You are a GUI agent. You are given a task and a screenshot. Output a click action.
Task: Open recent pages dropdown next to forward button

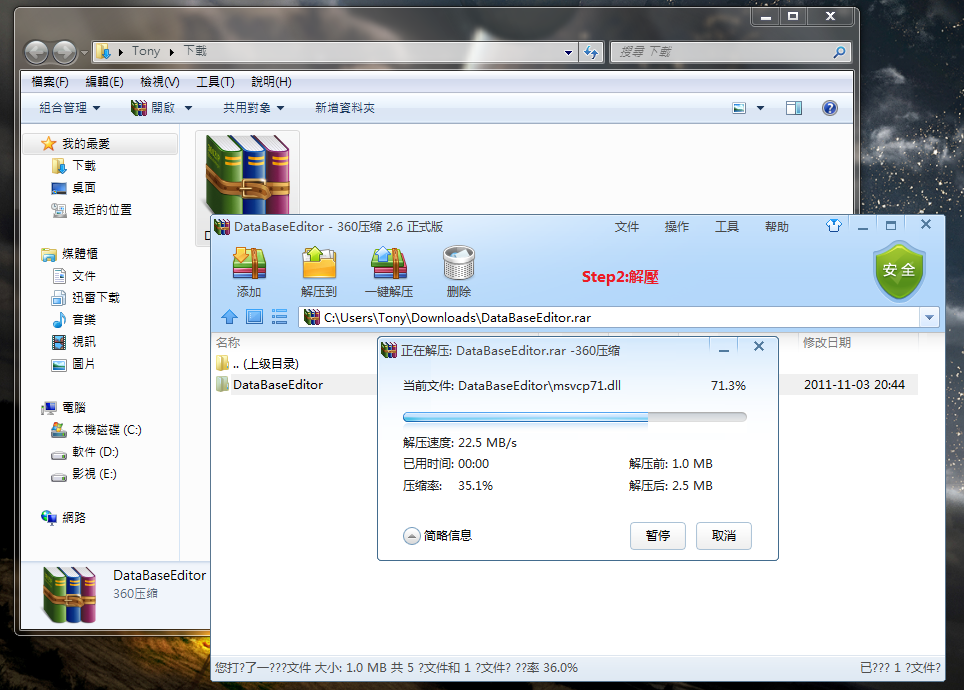84,53
